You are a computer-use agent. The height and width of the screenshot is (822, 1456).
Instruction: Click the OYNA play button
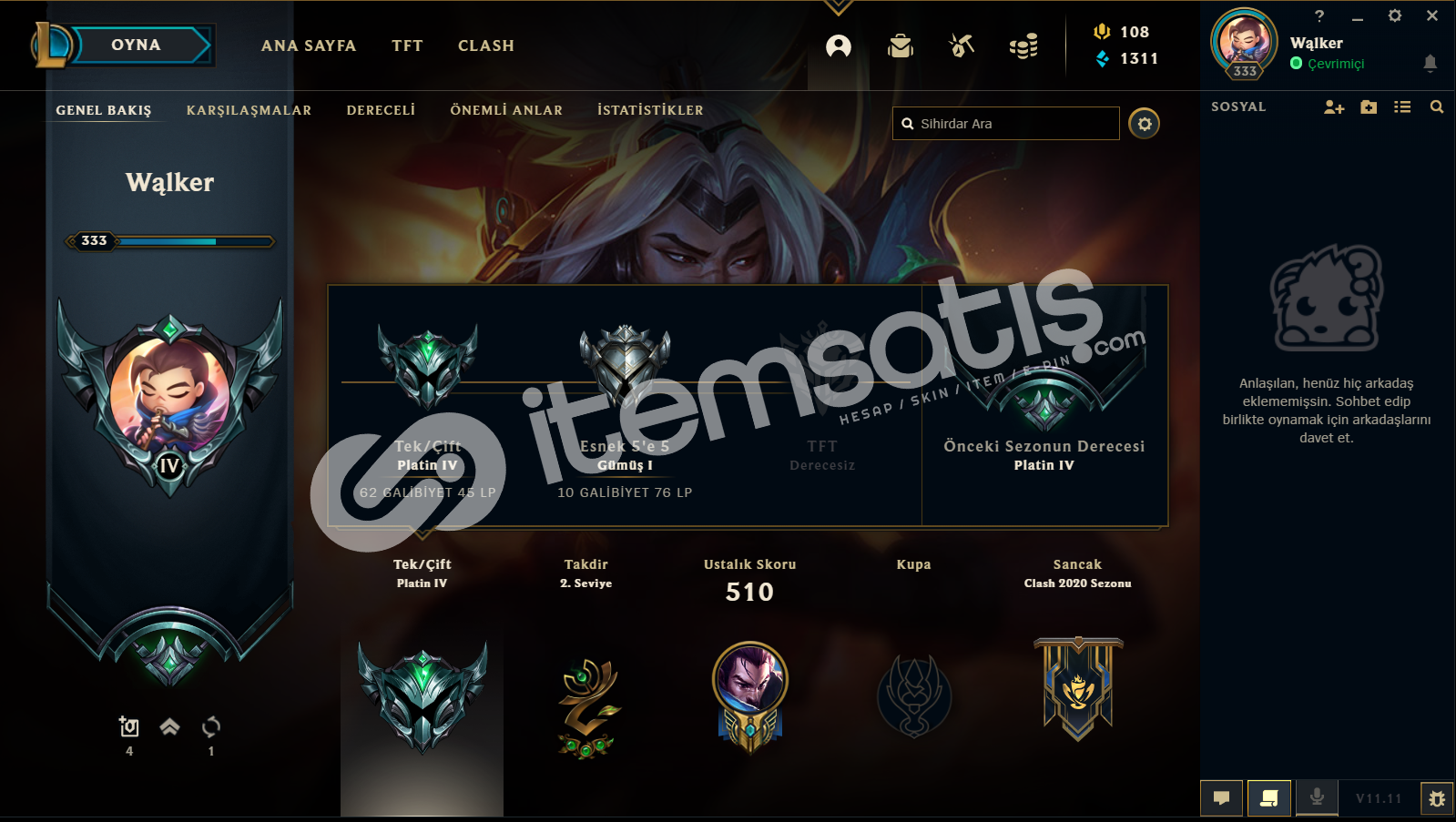(137, 45)
